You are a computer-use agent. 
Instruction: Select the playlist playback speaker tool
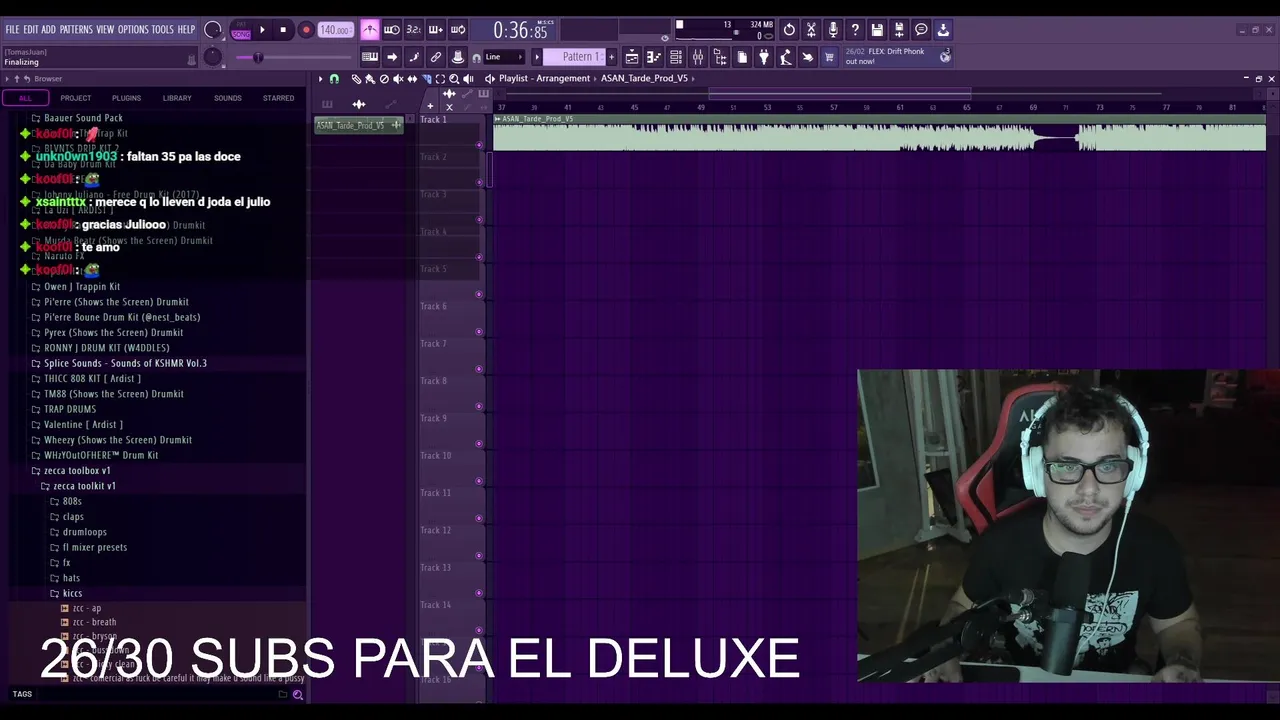pyautogui.click(x=468, y=79)
